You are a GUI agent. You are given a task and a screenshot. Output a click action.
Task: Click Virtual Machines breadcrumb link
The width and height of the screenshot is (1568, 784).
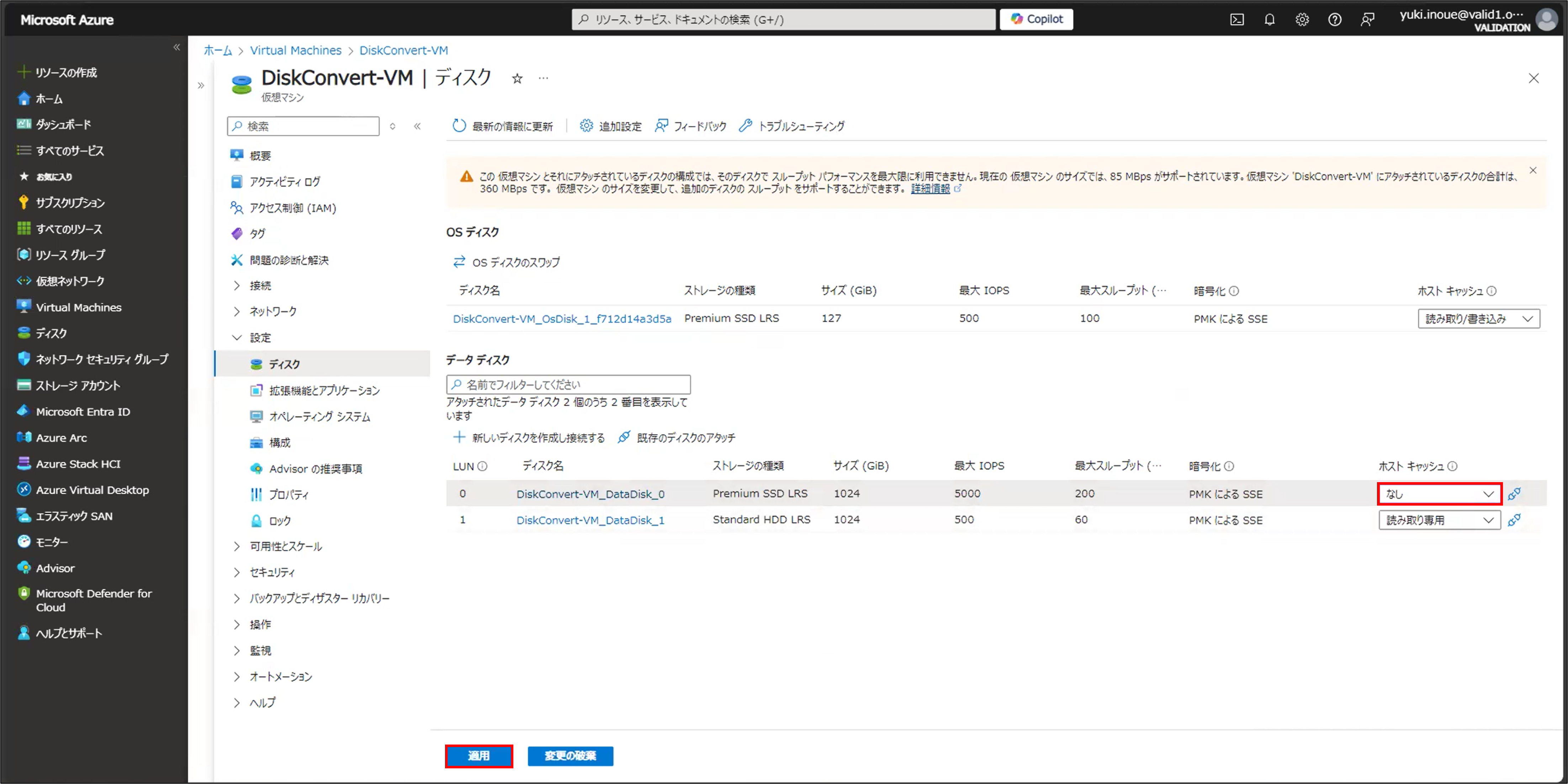tap(296, 50)
